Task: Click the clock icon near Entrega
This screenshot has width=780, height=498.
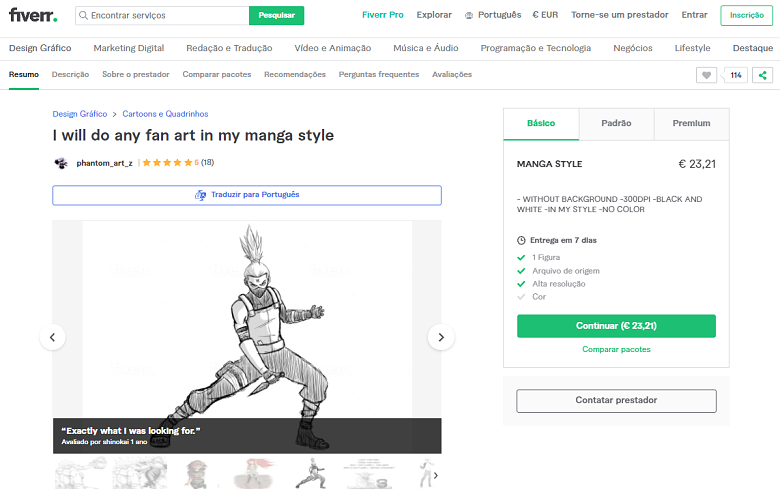Action: tap(521, 240)
